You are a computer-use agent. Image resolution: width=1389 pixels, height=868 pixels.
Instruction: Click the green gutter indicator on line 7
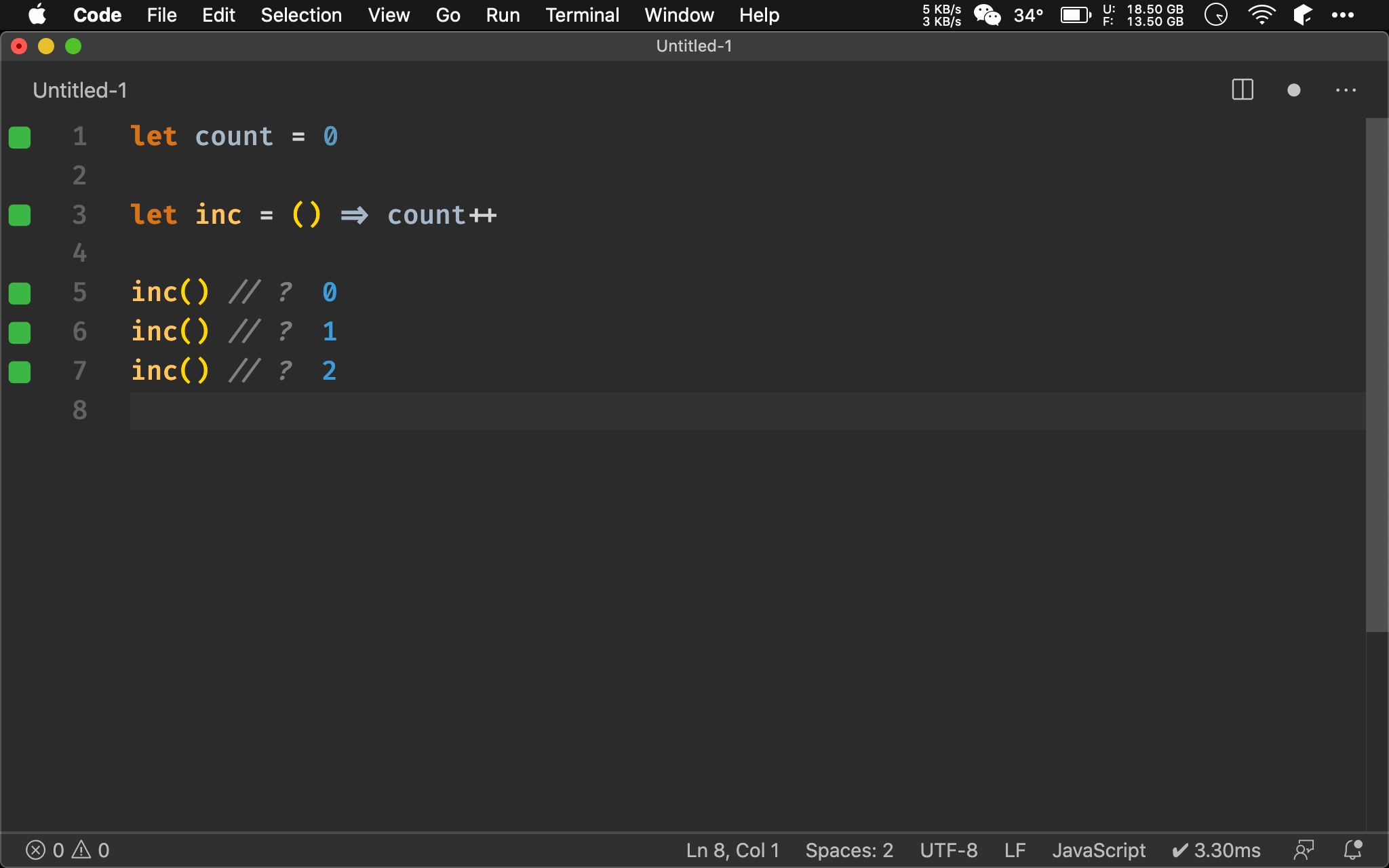pos(20,372)
